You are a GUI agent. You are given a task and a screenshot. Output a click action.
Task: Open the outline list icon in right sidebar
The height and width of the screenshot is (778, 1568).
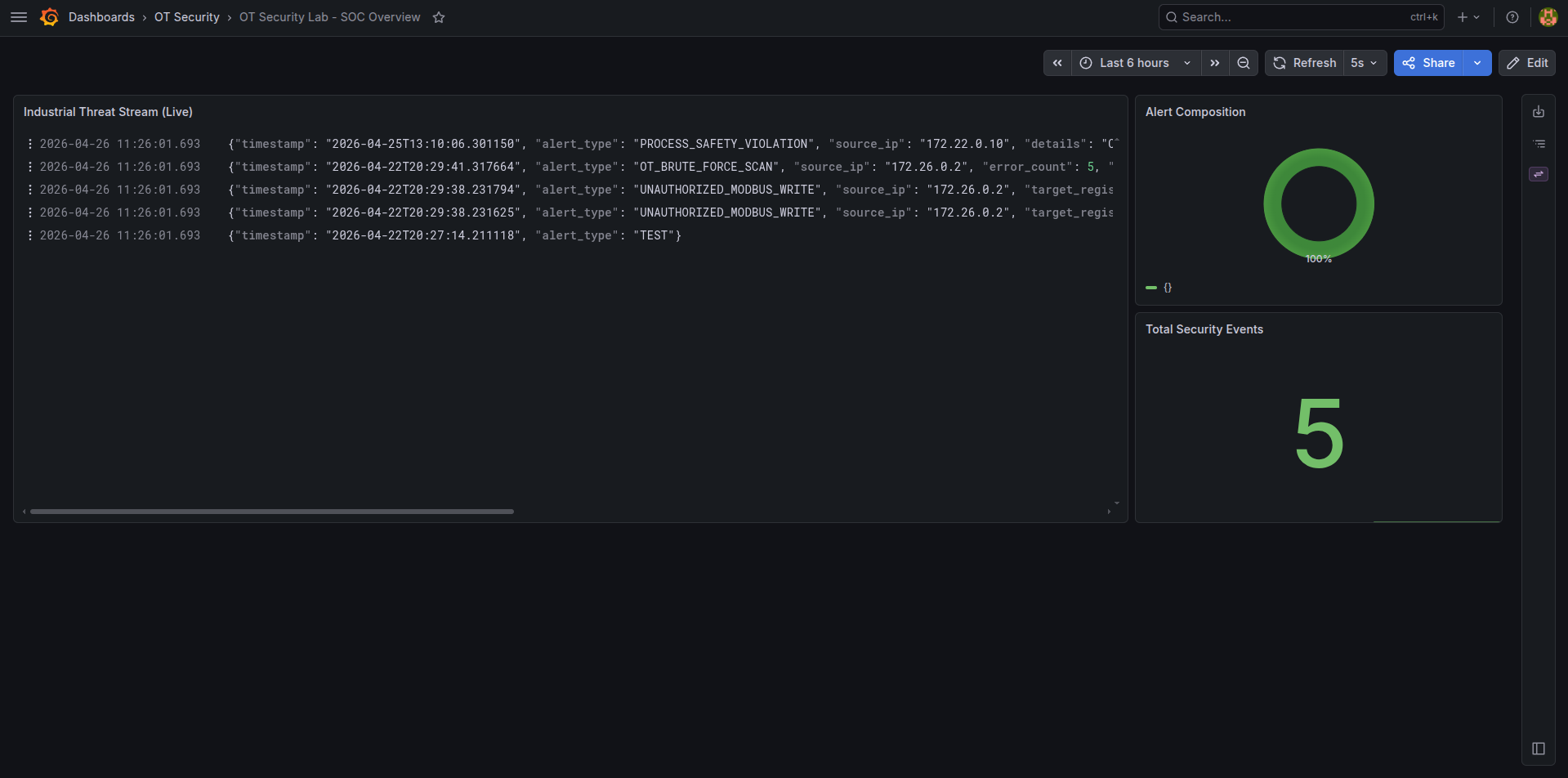(1539, 144)
